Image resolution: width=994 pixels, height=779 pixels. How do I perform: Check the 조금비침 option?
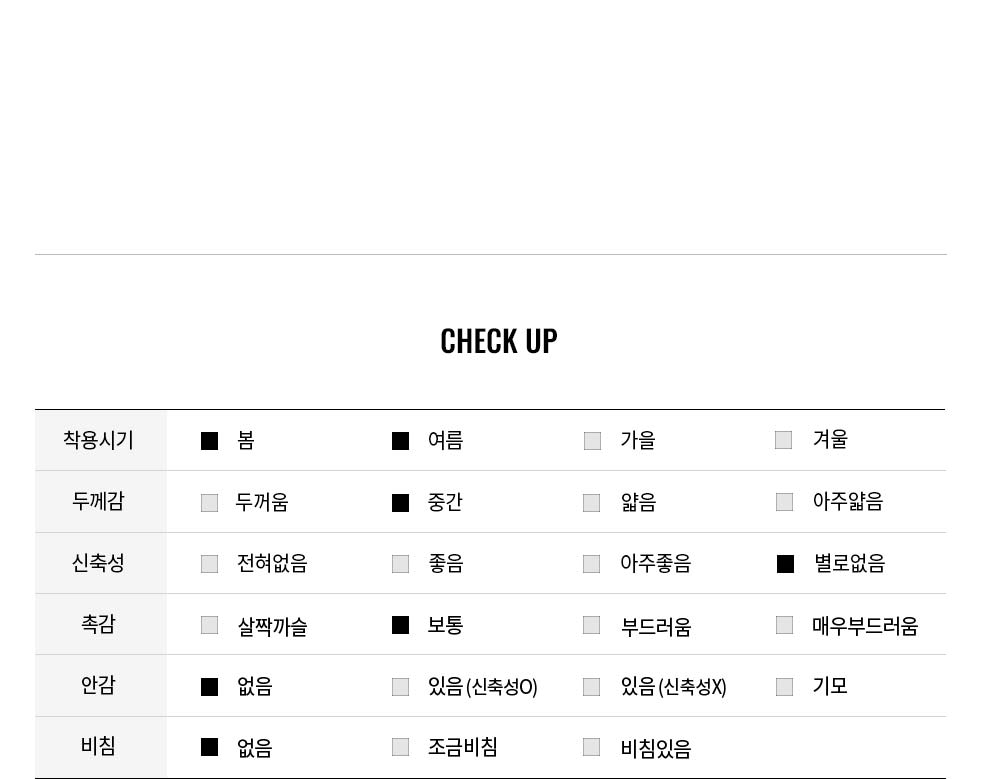400,747
